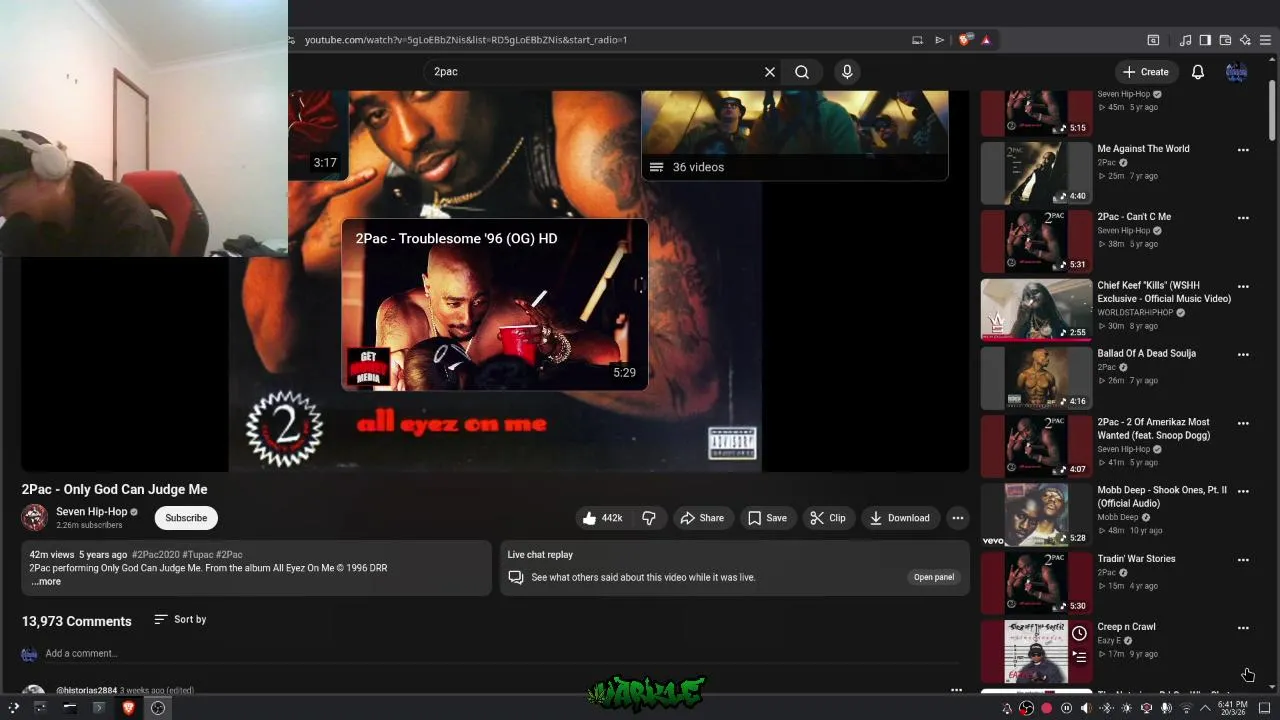
Task: Add Creep n Crawl to queue icon
Action: click(1079, 657)
